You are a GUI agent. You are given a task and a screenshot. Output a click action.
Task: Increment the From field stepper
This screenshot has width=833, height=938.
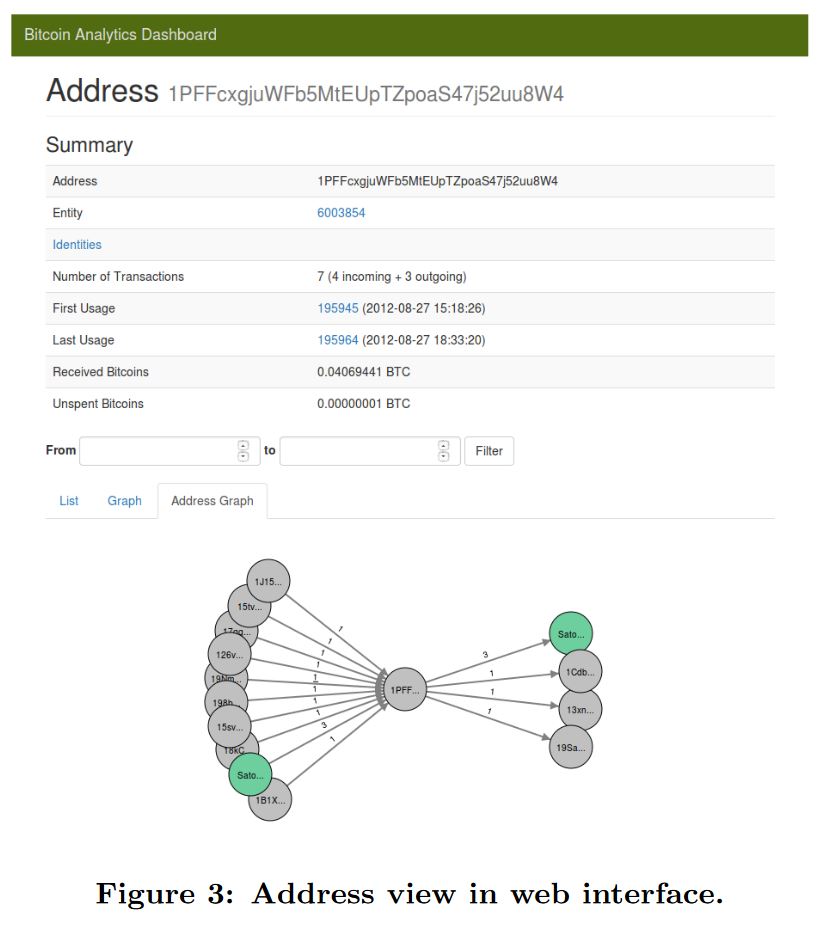coord(243,446)
